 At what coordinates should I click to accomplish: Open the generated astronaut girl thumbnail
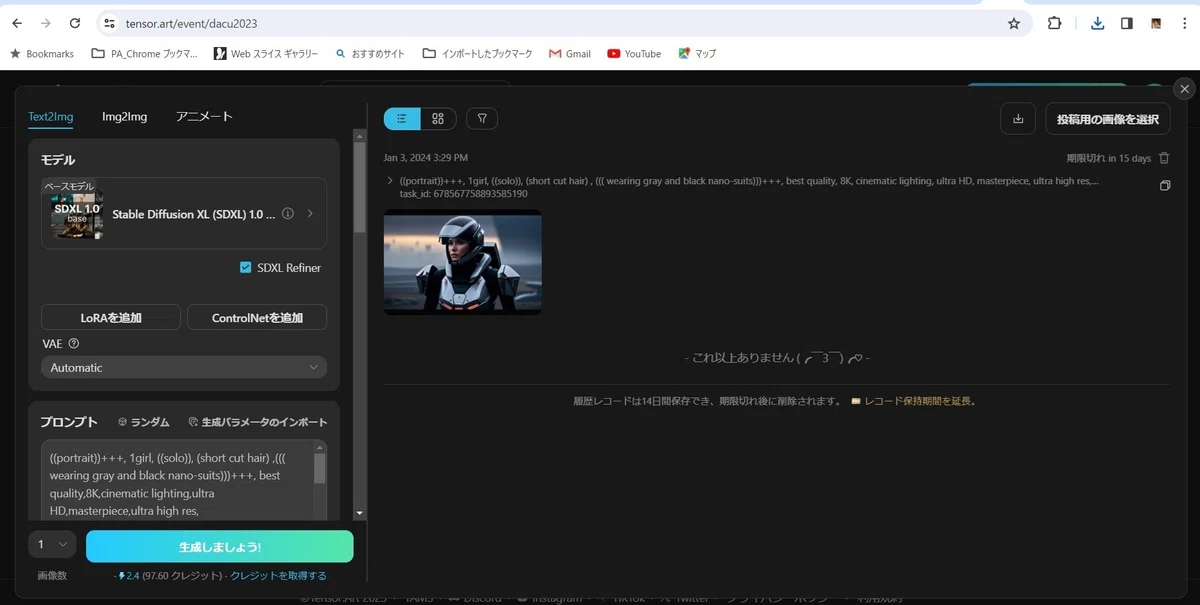pos(463,262)
